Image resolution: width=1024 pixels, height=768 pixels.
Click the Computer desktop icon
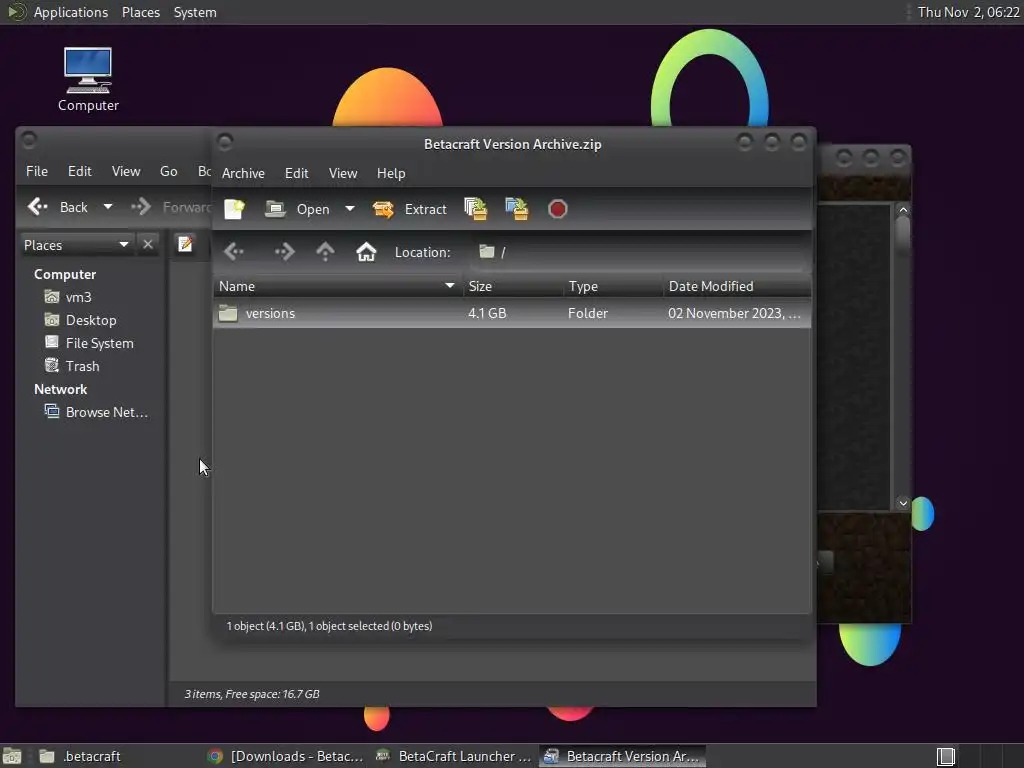(88, 79)
